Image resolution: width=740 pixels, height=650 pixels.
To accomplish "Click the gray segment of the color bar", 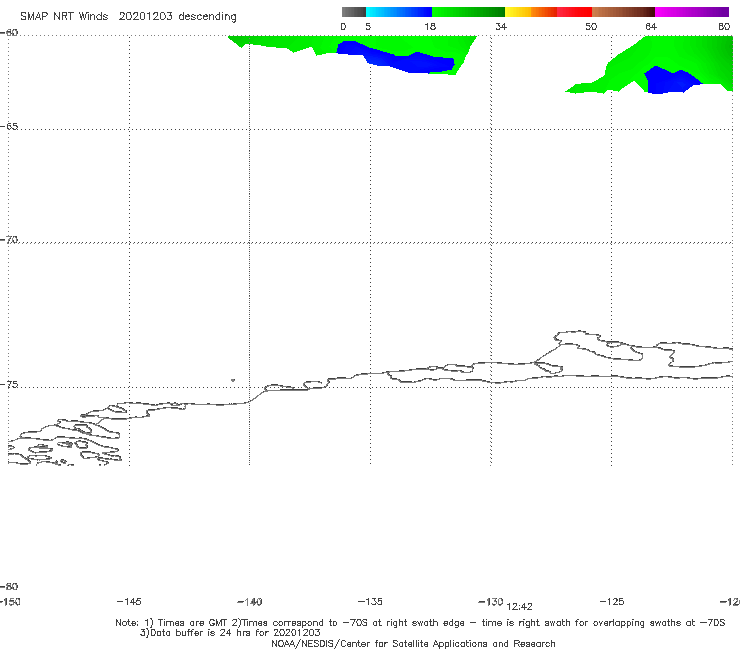I will (354, 12).
